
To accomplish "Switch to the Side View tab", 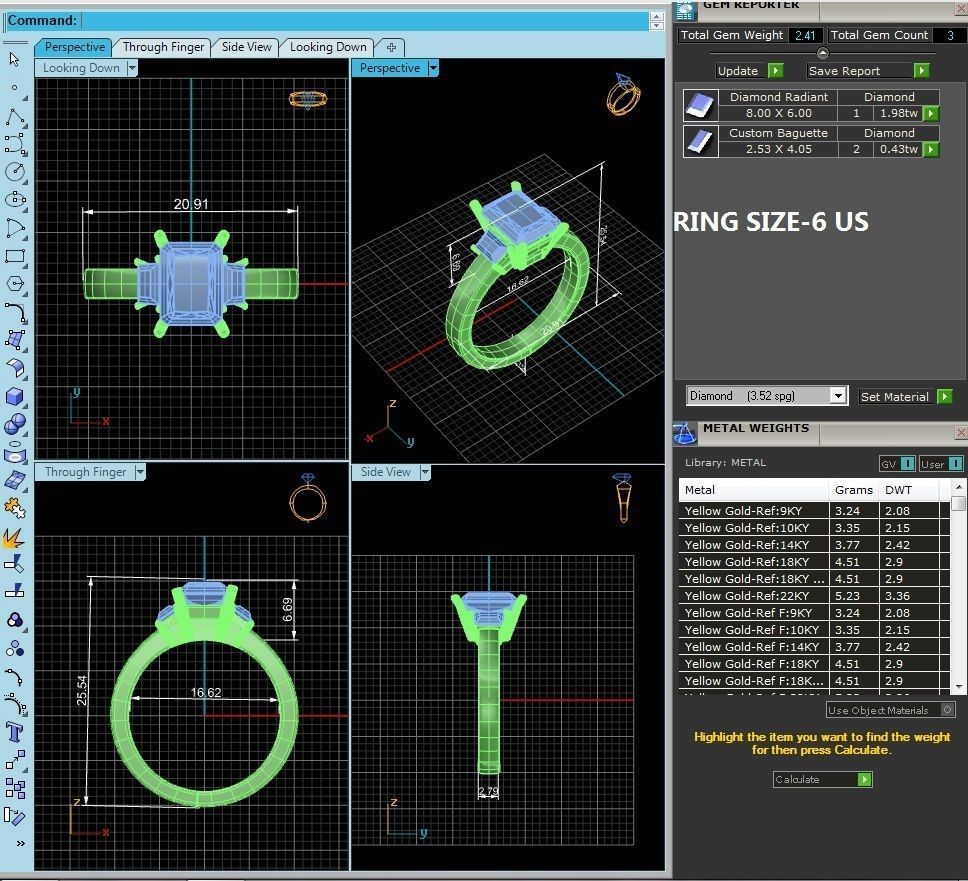I will pyautogui.click(x=246, y=47).
